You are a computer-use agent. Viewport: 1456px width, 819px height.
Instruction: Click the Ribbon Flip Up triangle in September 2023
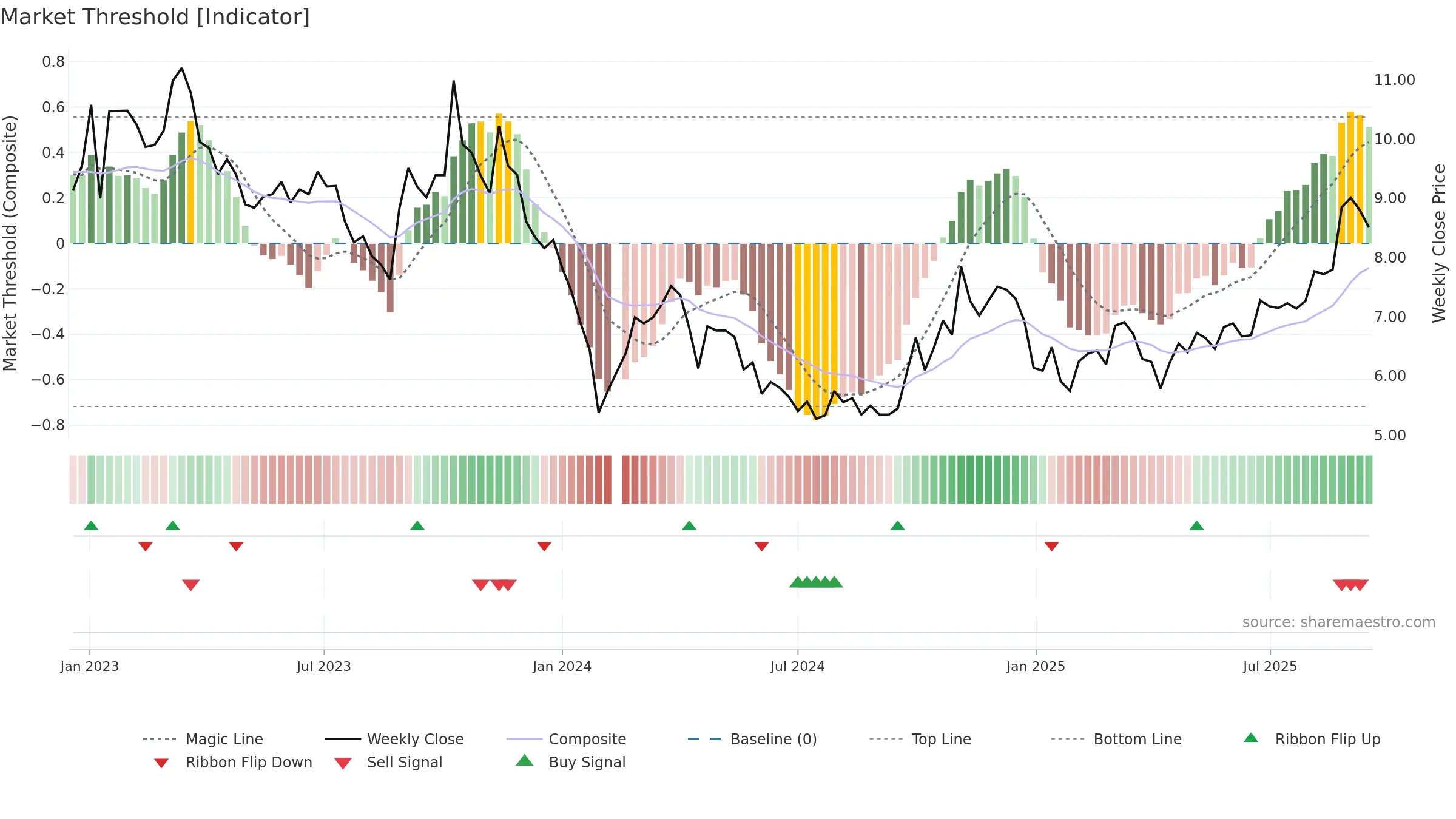tap(417, 525)
